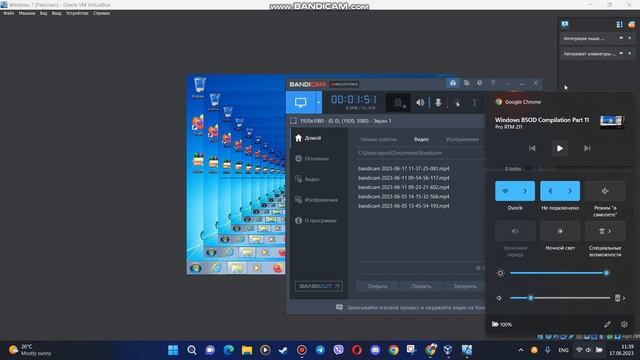Toggle airplane mode quick setting
This screenshot has height=360, width=640.
coord(605,191)
